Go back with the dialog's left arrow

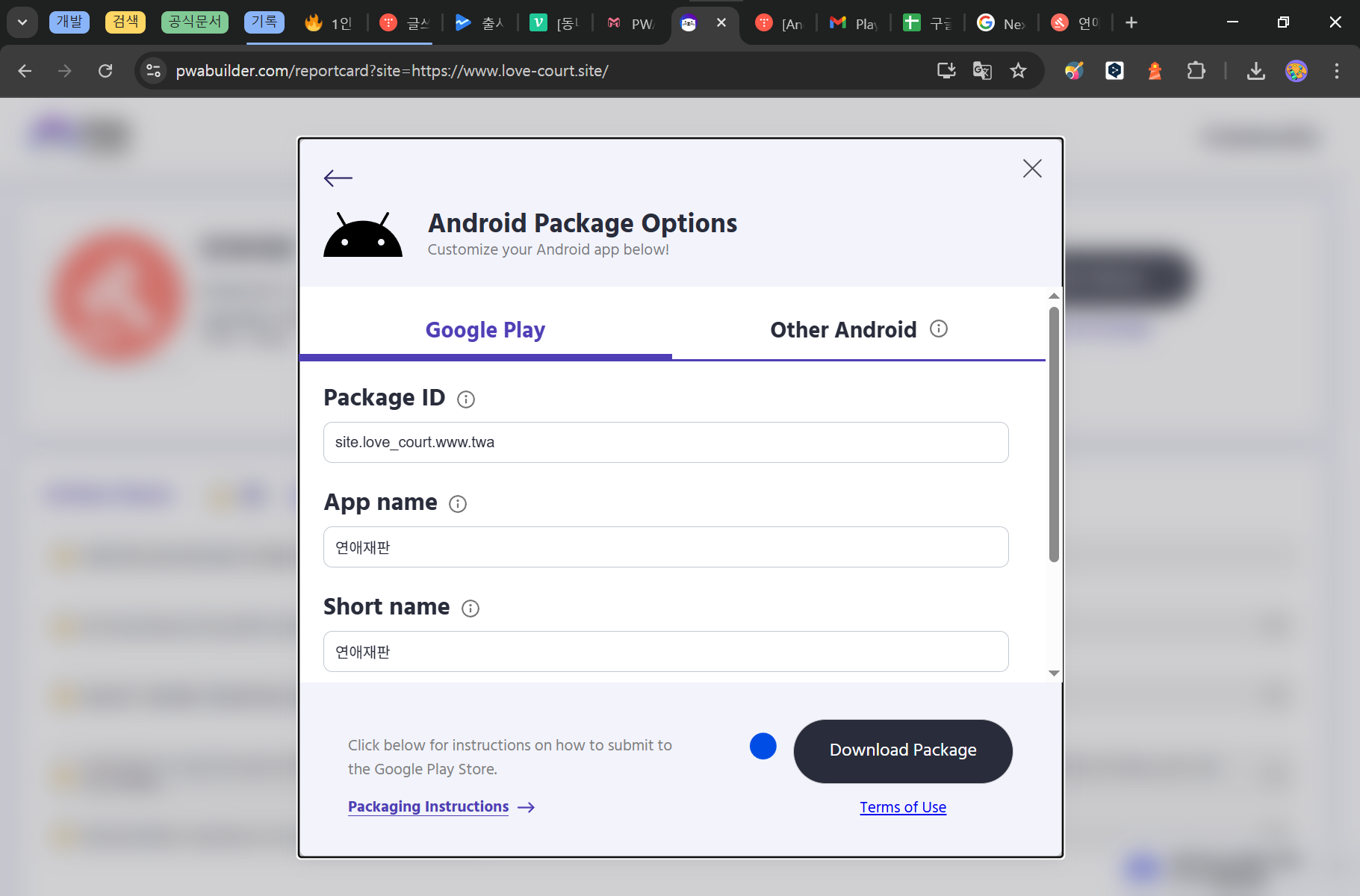(338, 178)
